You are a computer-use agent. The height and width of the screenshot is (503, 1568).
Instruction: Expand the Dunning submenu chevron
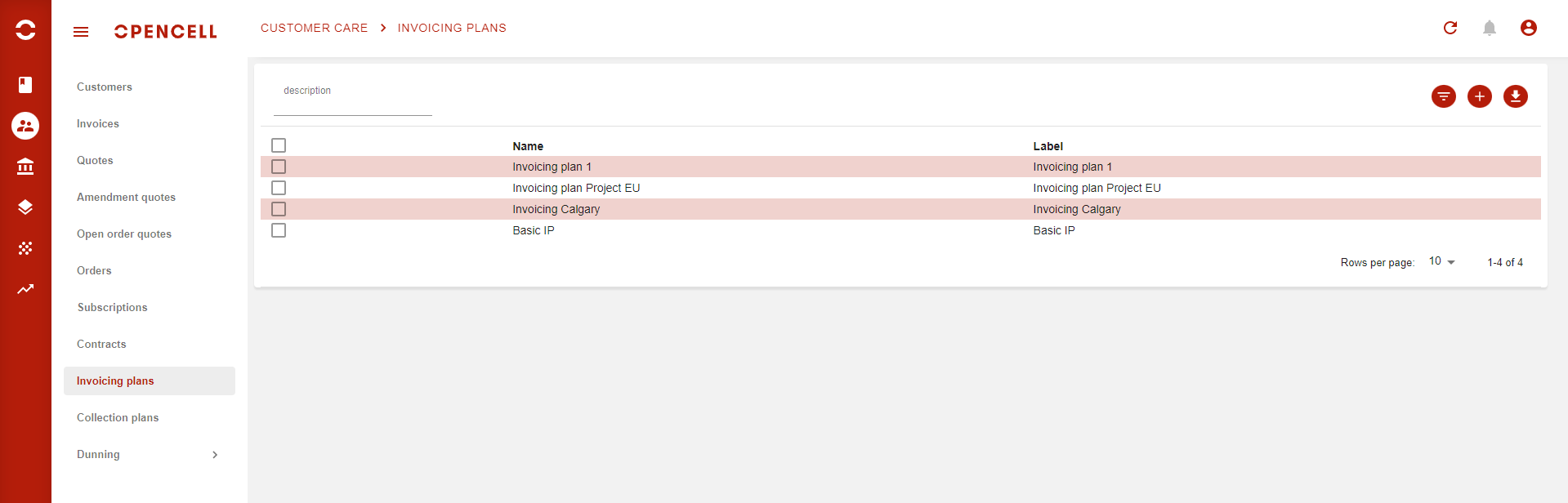[x=215, y=455]
